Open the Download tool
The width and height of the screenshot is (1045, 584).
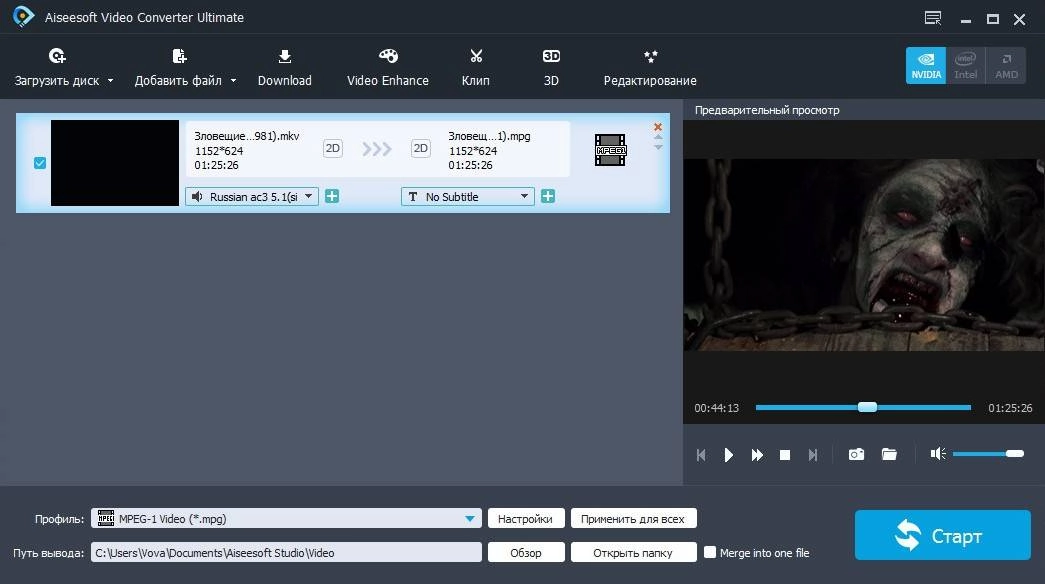(x=285, y=68)
